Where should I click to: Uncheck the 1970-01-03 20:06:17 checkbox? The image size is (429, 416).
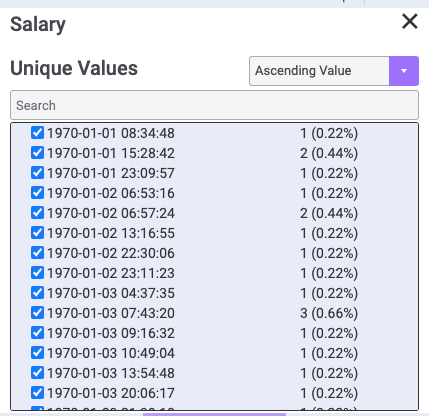37,392
